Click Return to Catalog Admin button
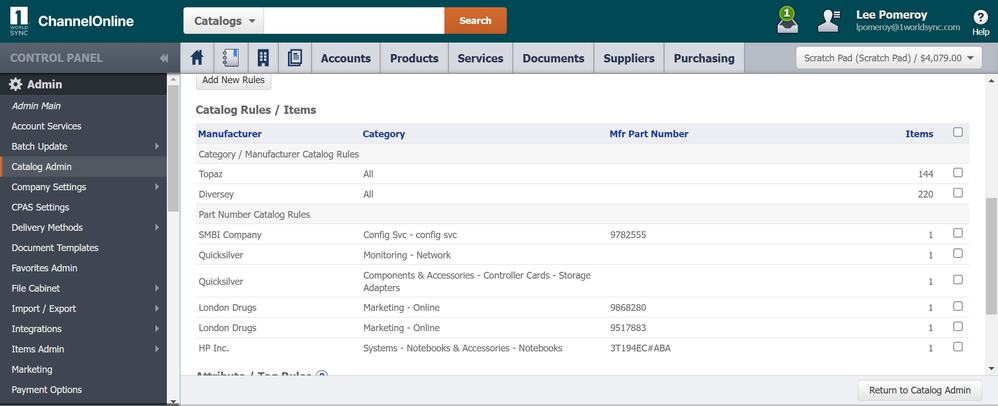The width and height of the screenshot is (998, 406). click(x=920, y=390)
